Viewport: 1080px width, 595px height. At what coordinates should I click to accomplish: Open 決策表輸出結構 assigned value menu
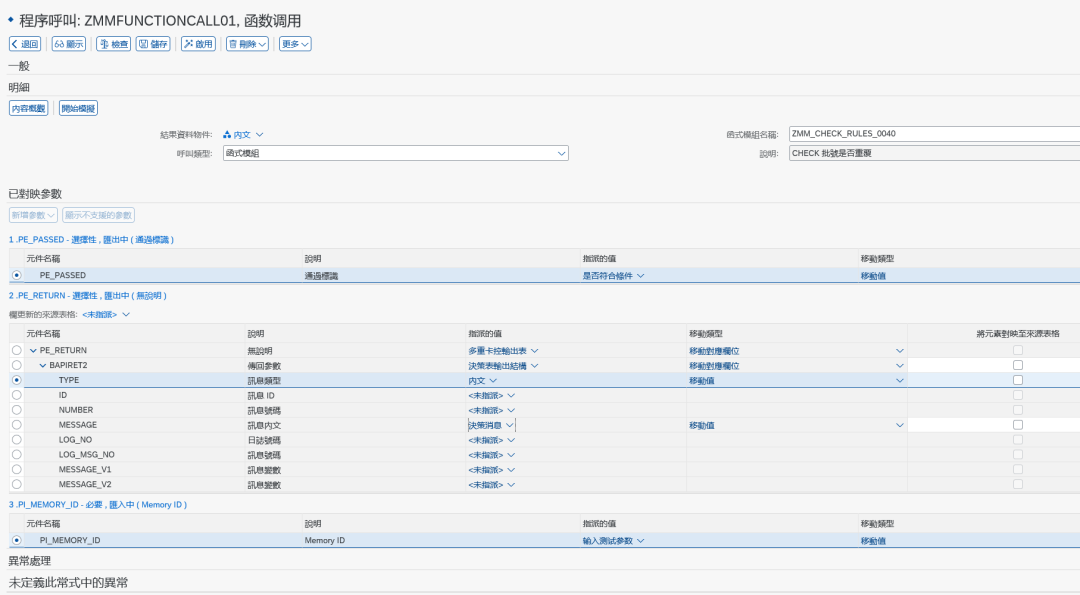[x=503, y=366]
